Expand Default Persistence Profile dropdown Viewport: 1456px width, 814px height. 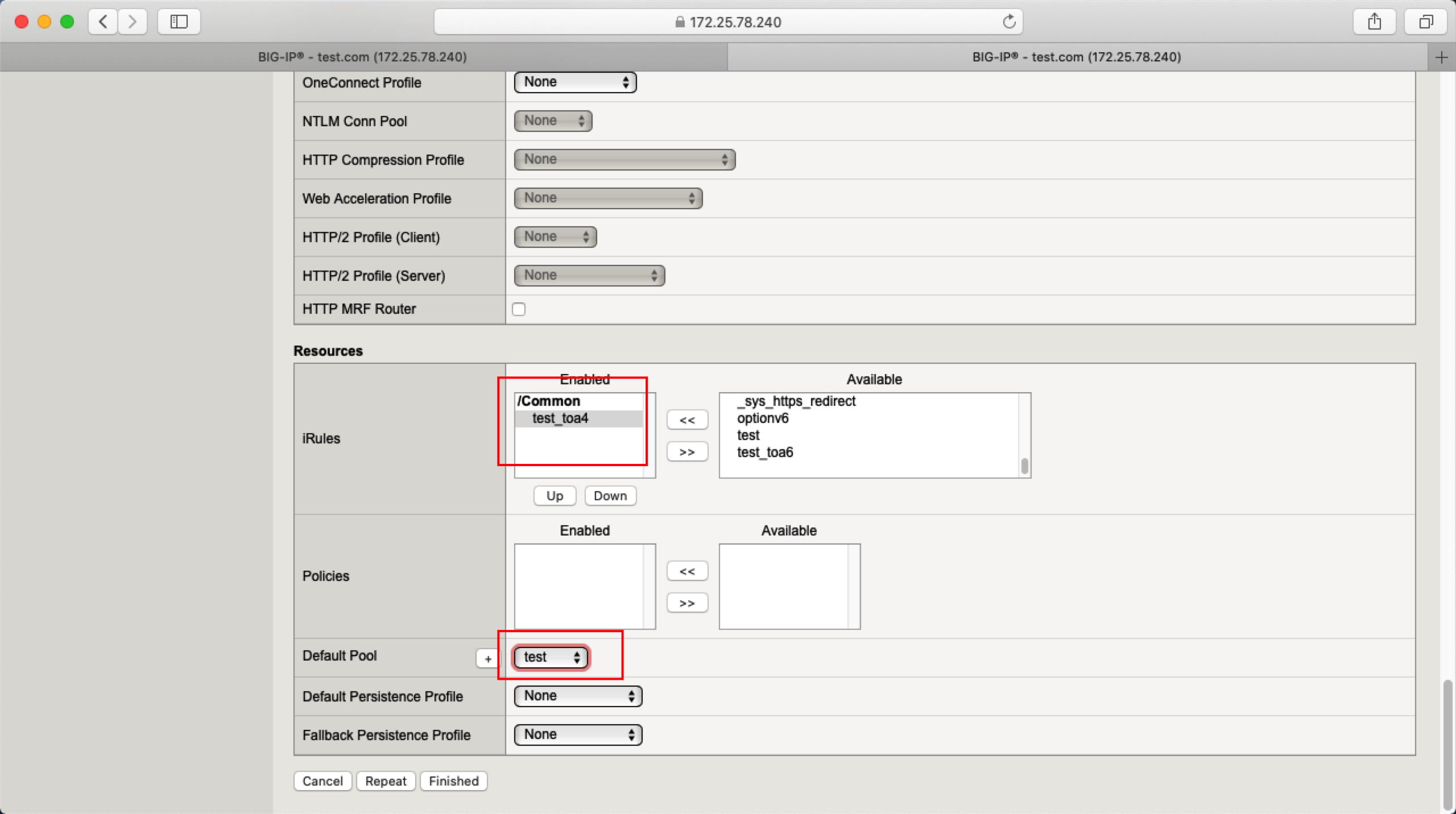(578, 696)
